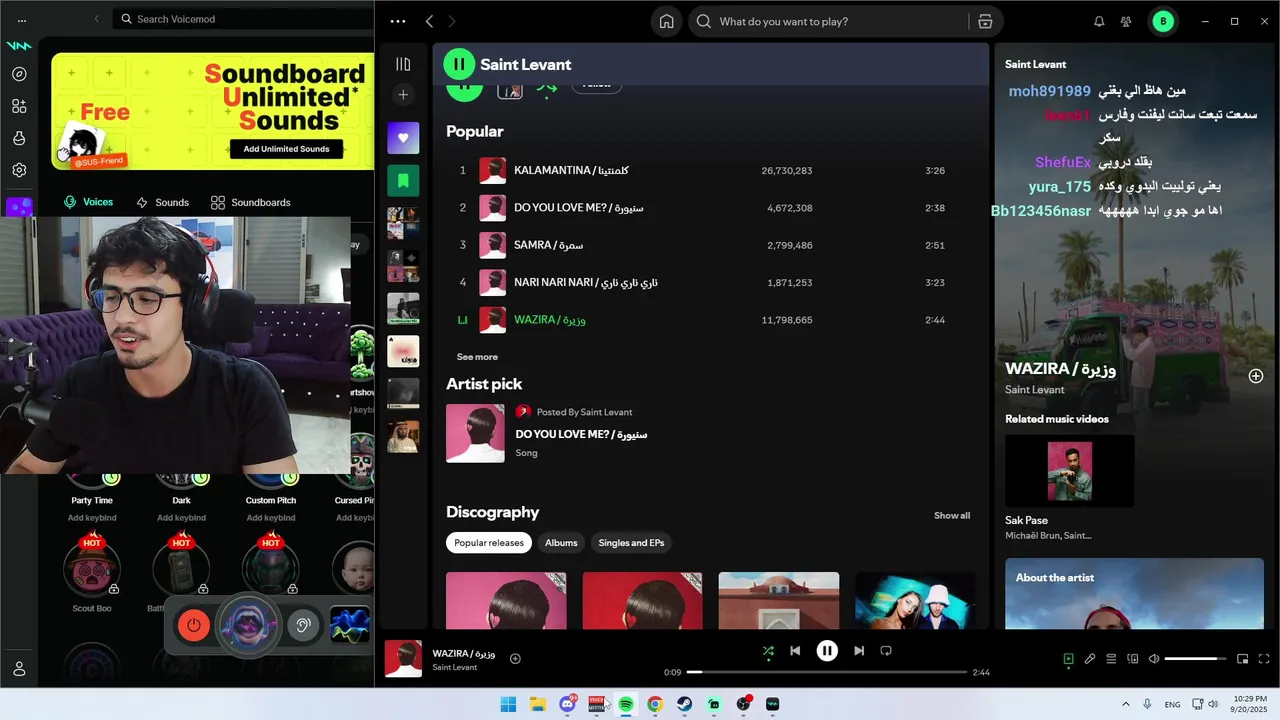The width and height of the screenshot is (1280, 720).
Task: Open Windows Start menu
Action: [508, 704]
